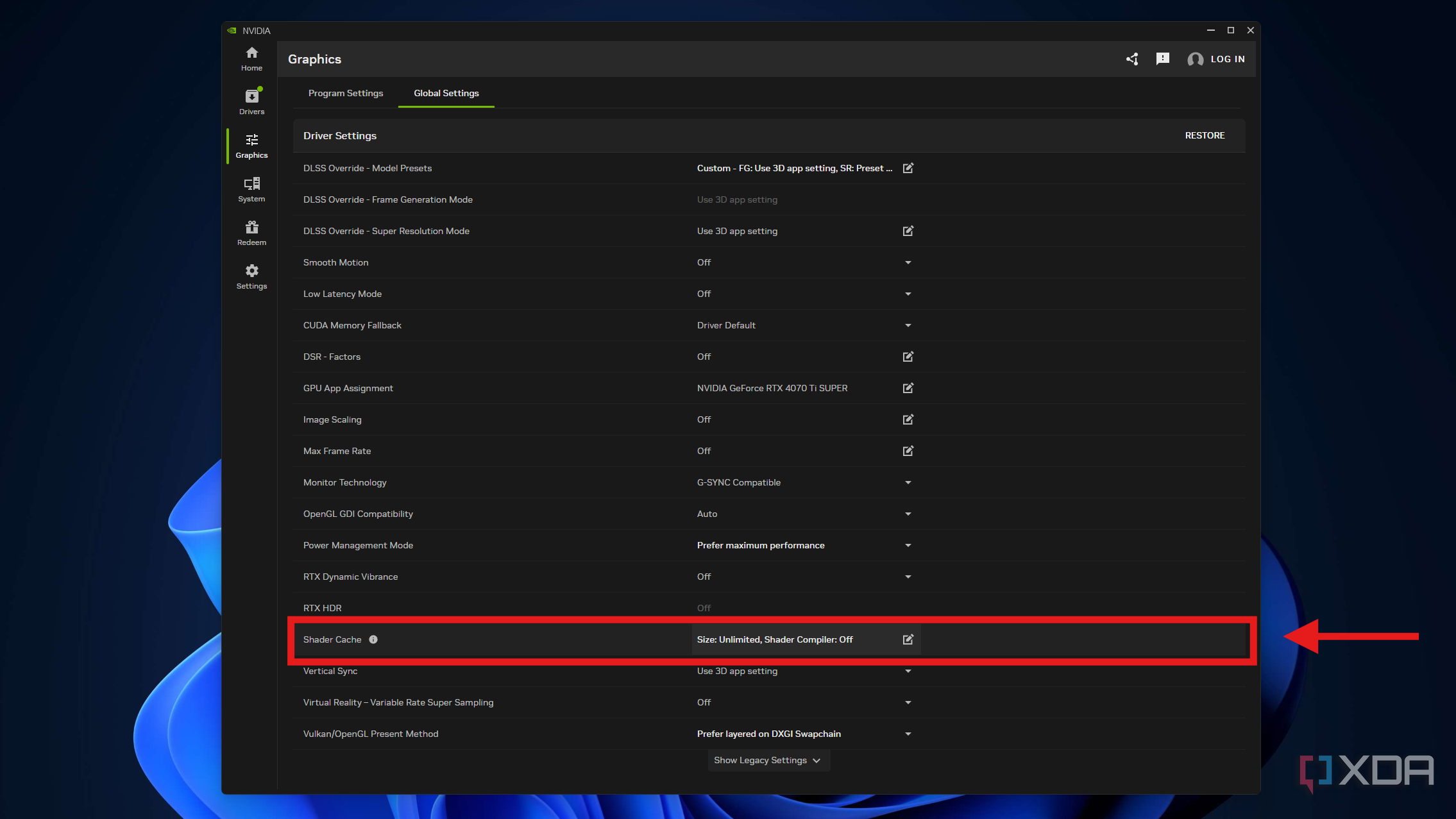Click the Driver Settings heading

tap(340, 135)
